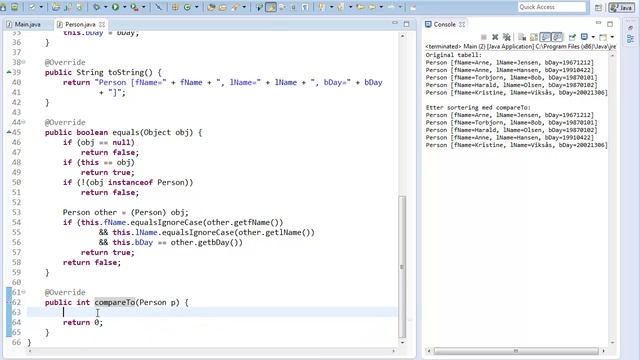The width and height of the screenshot is (640, 360).
Task: Select the Person.java editor tab
Action: [80, 24]
